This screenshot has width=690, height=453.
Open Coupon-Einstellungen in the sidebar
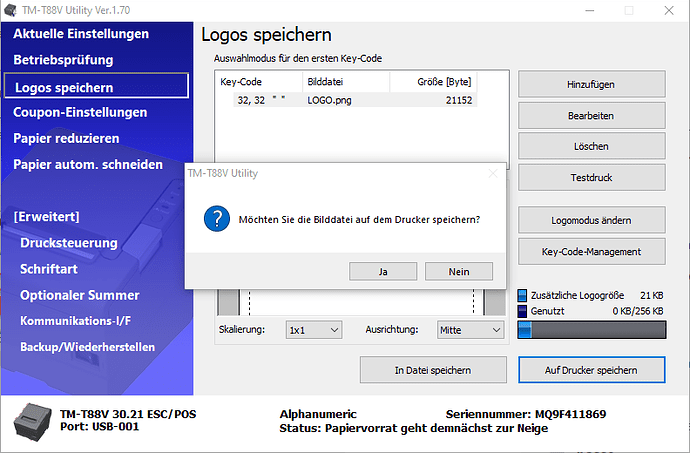(x=80, y=112)
